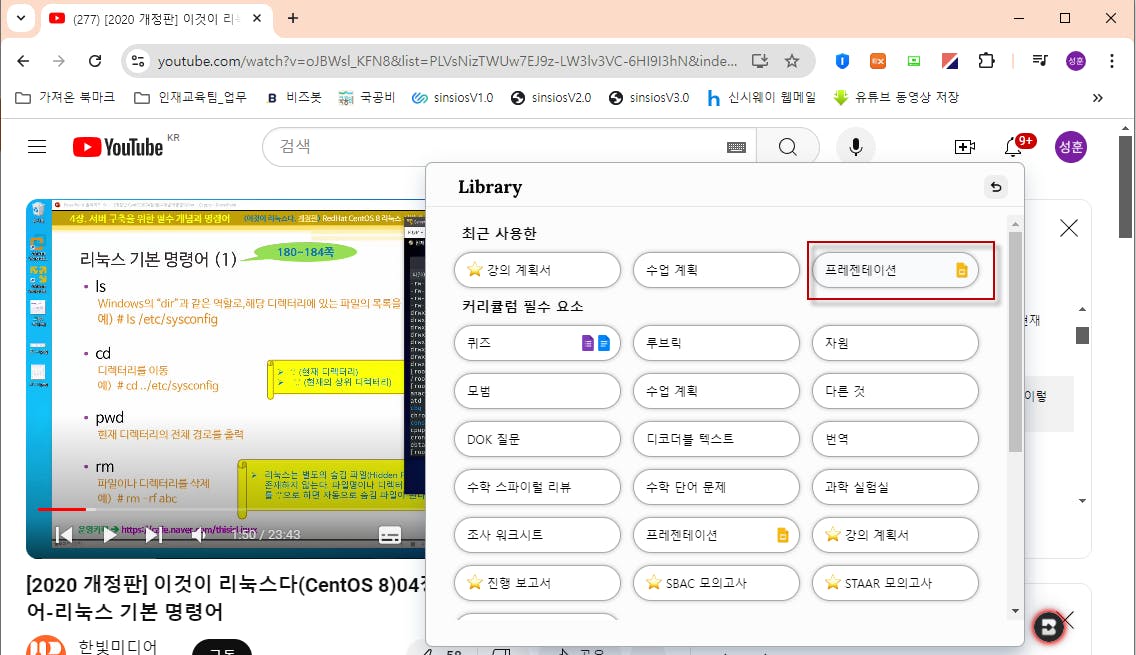The height and width of the screenshot is (655, 1136).
Task: Mute the video volume
Action: [x=199, y=535]
